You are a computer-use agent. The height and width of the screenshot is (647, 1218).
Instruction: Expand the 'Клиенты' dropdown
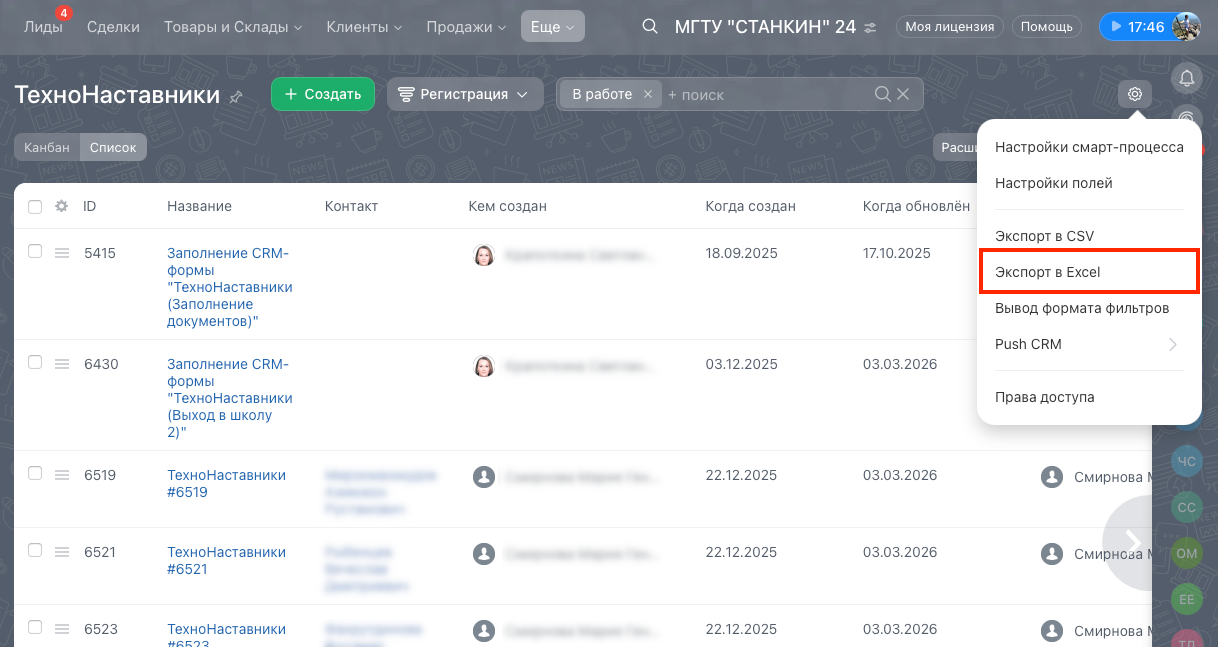(x=363, y=27)
